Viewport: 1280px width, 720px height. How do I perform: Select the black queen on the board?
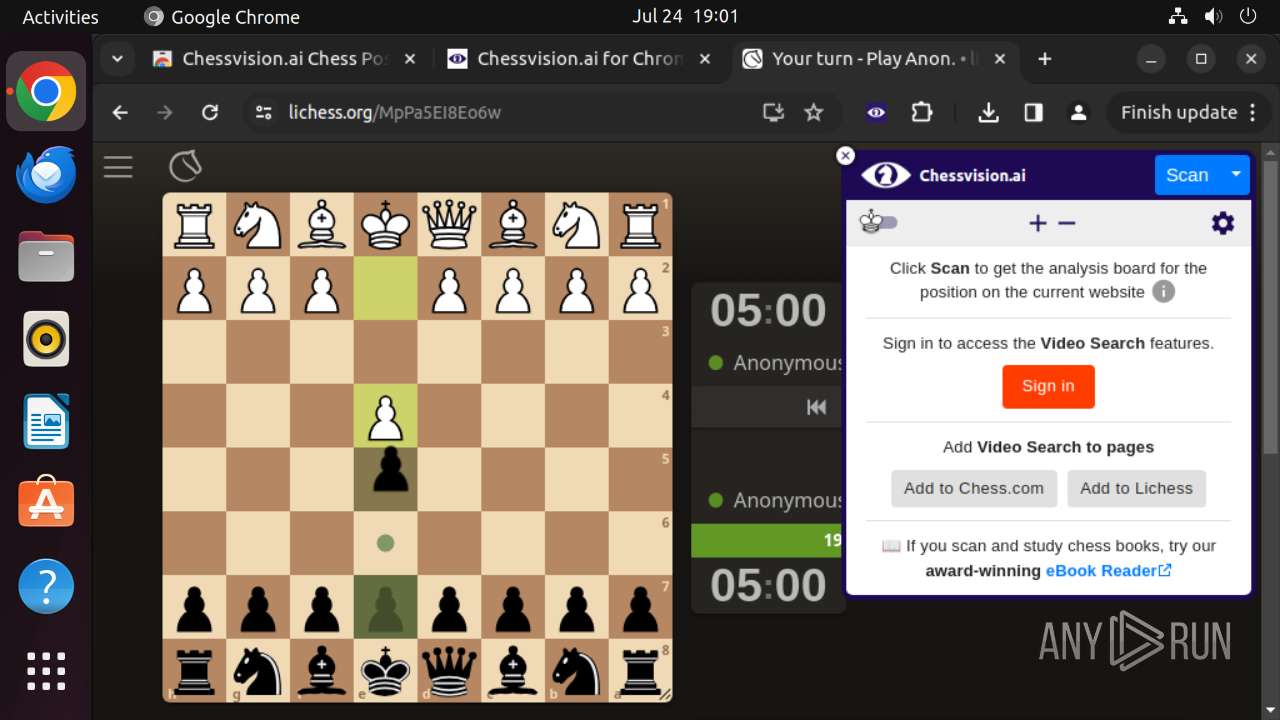(449, 671)
